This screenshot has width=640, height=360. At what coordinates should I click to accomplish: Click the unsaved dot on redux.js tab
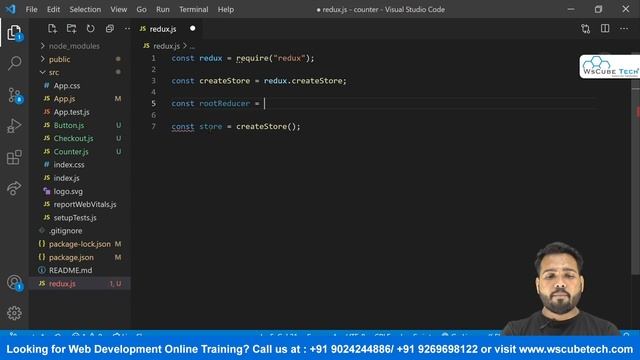193,29
